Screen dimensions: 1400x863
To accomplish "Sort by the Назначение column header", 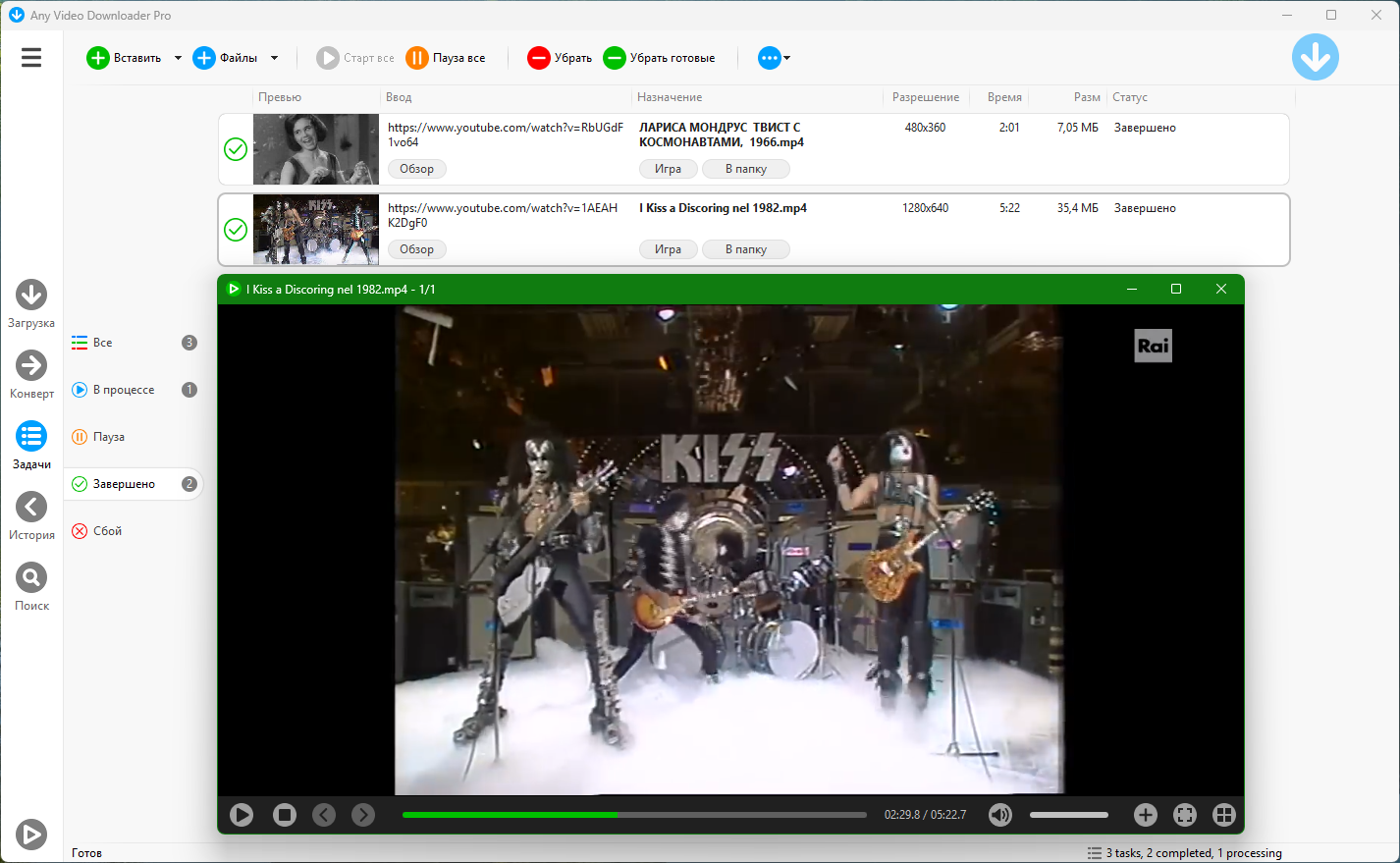I will tap(757, 97).
